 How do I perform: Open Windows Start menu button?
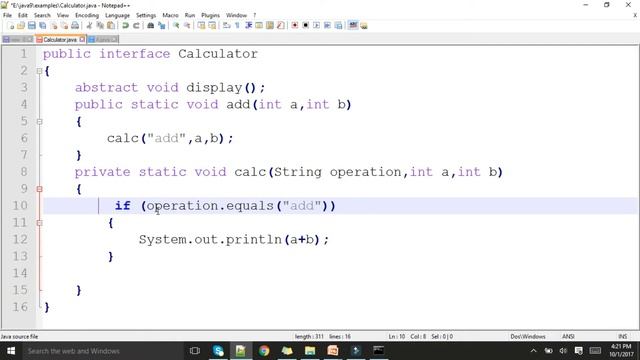tap(11, 351)
